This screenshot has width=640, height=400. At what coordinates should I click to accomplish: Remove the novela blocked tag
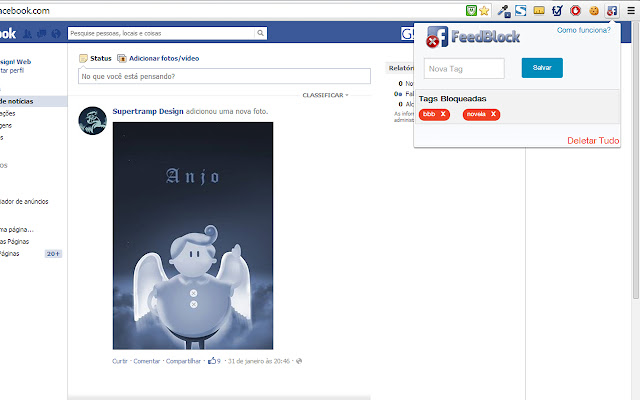pyautogui.click(x=493, y=114)
